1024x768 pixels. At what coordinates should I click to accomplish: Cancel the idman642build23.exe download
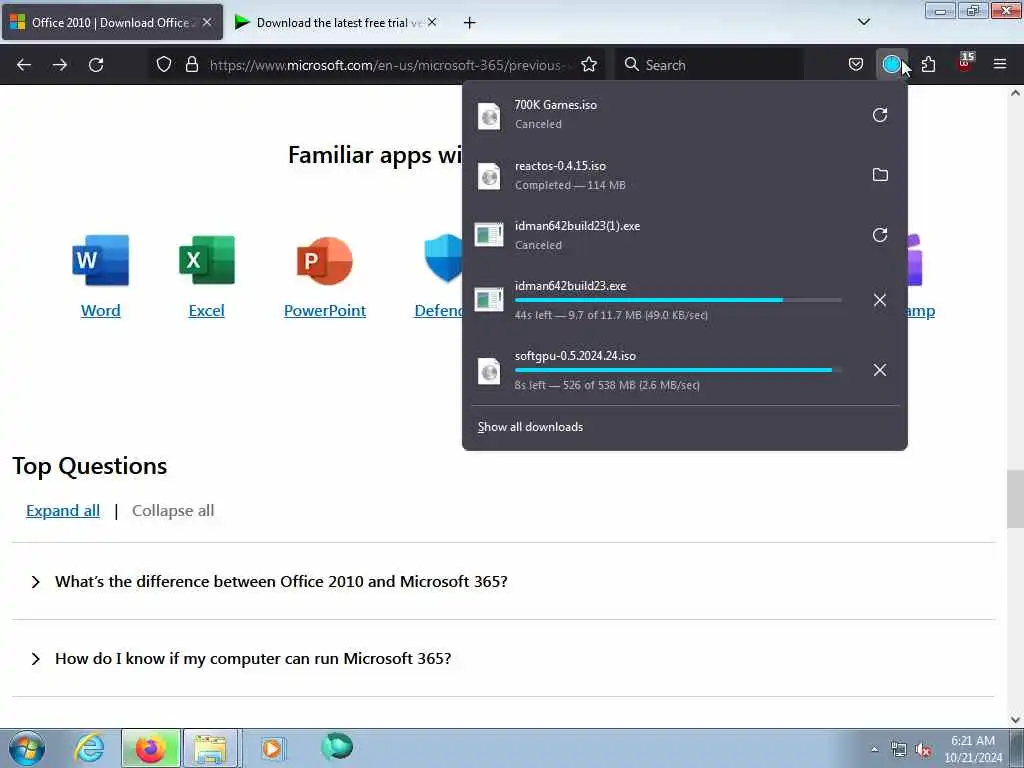coord(880,300)
